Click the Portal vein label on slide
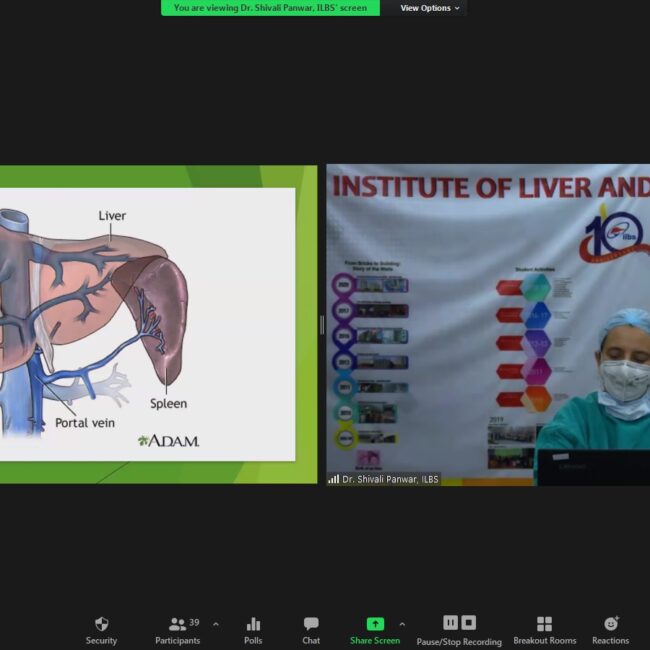Viewport: 650px width, 650px height. [x=85, y=423]
